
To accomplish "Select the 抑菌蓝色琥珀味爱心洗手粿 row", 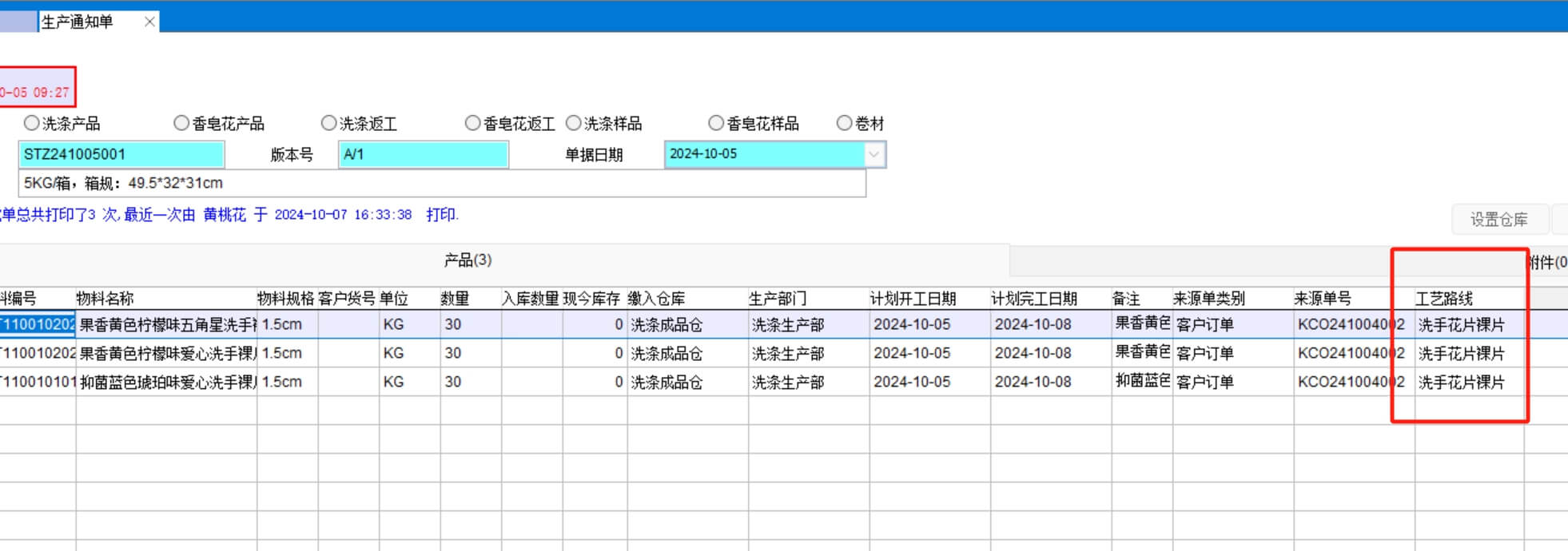I will click(x=167, y=383).
